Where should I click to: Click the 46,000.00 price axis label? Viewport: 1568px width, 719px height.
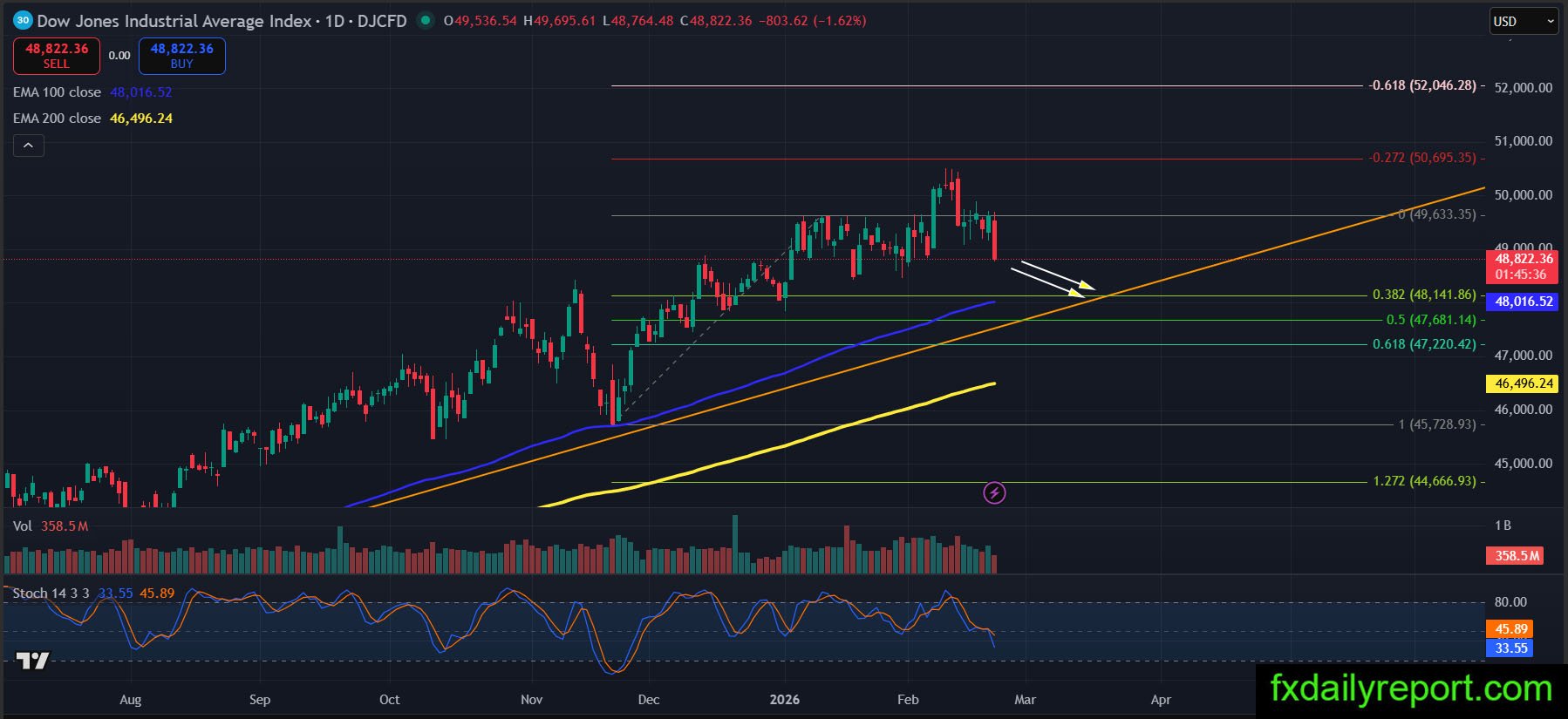tap(1524, 410)
